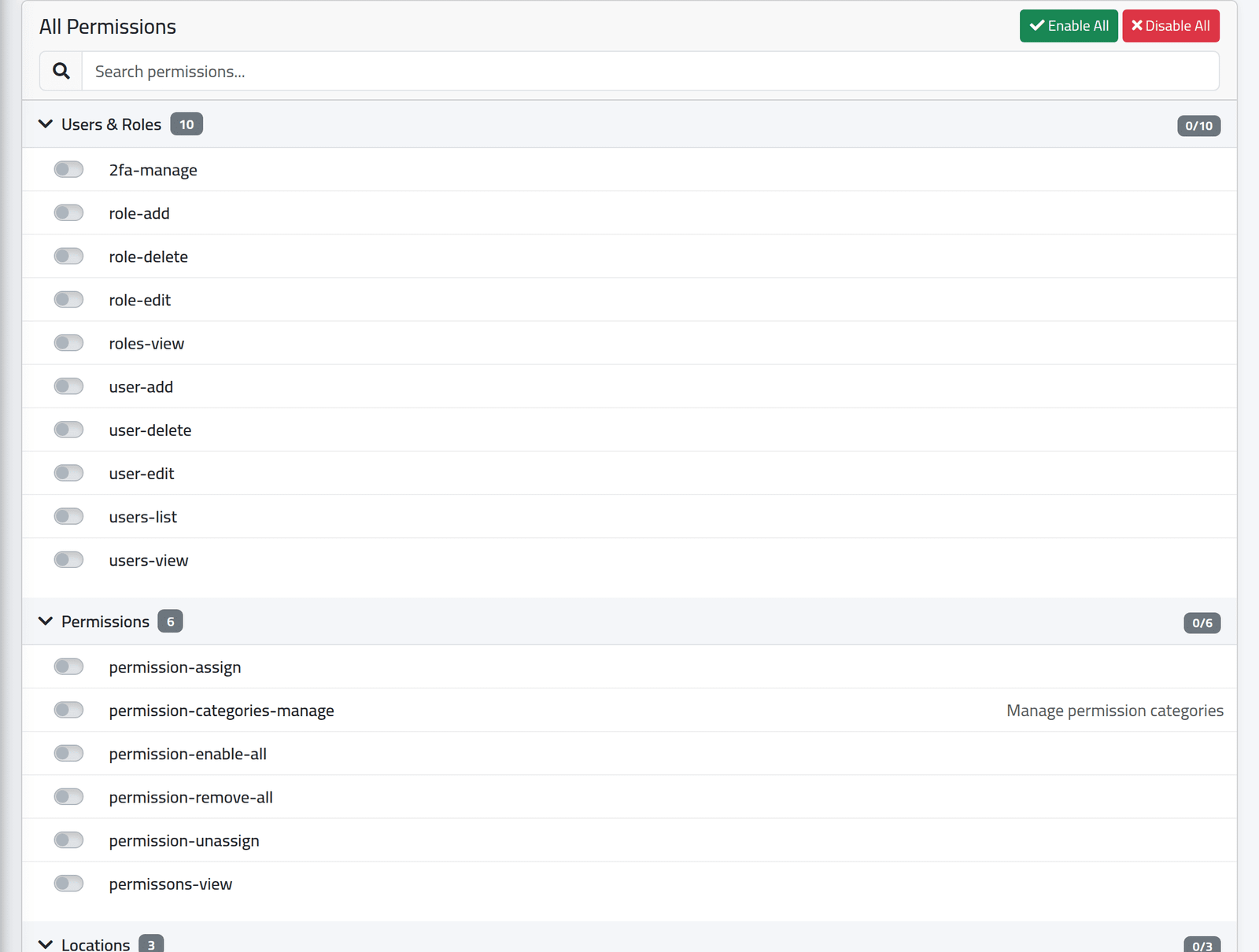1259x952 pixels.
Task: Turn on the permission-enable-all switch
Action: click(68, 753)
